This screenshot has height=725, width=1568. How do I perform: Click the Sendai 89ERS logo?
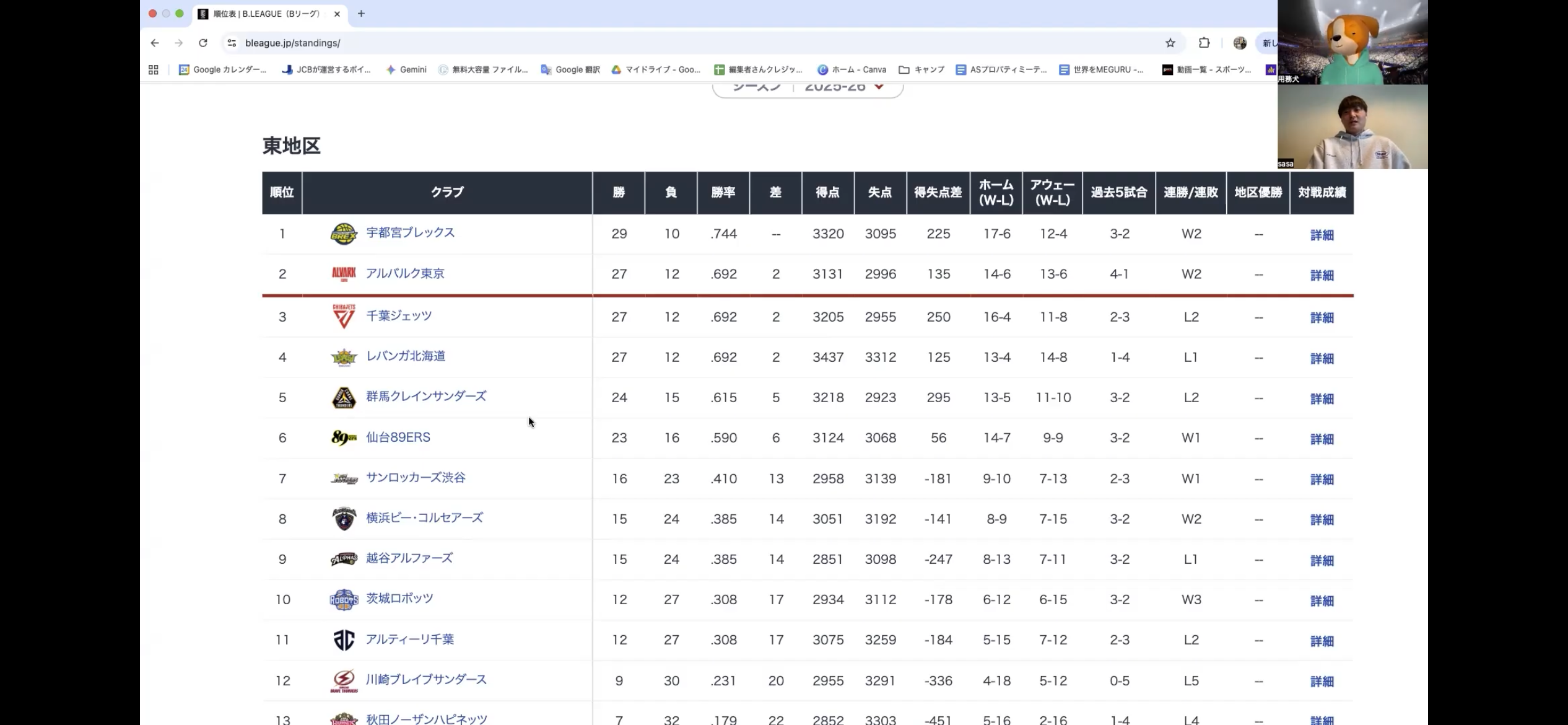[x=344, y=438]
